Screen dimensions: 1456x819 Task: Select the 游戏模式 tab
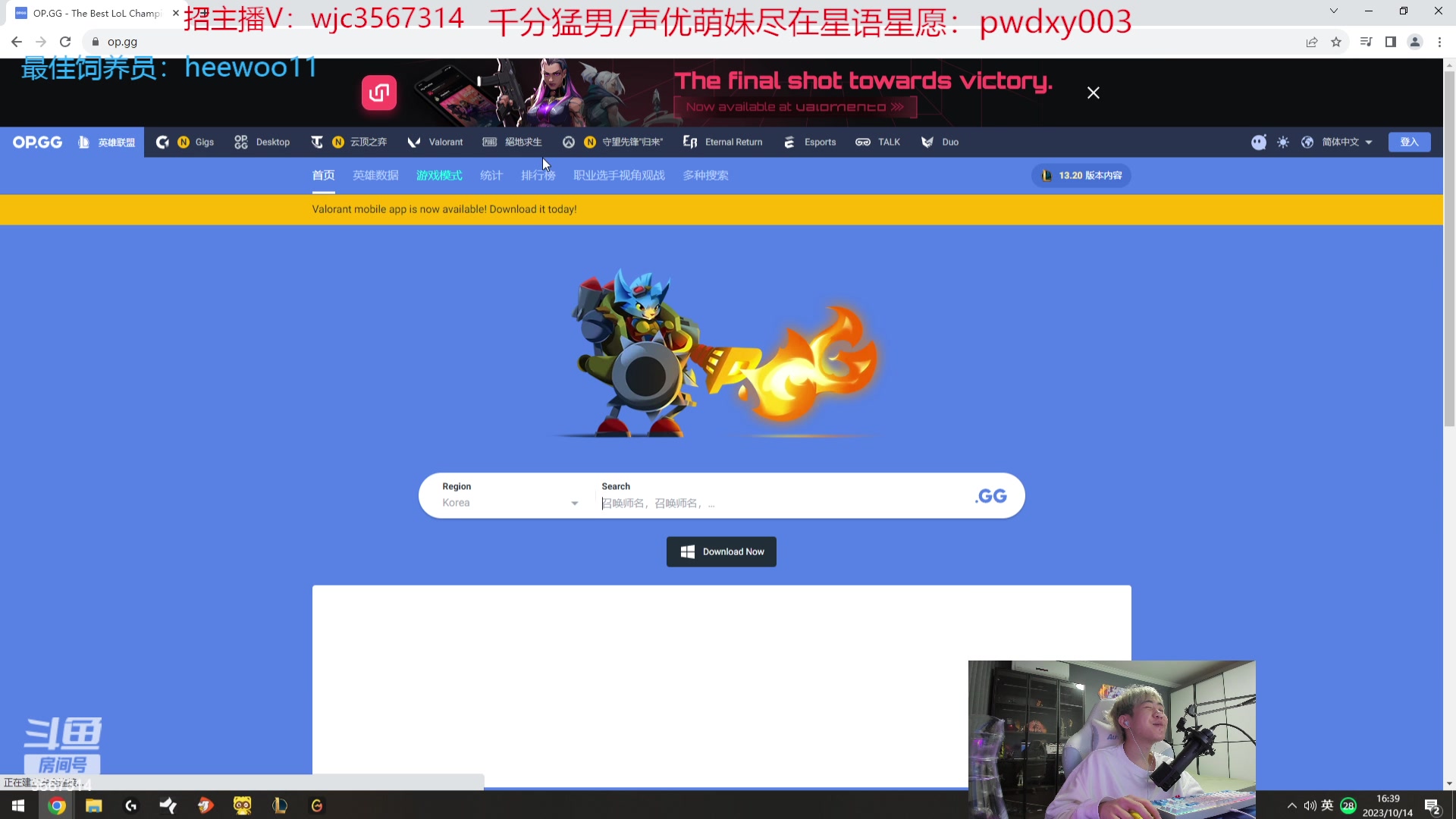point(439,175)
